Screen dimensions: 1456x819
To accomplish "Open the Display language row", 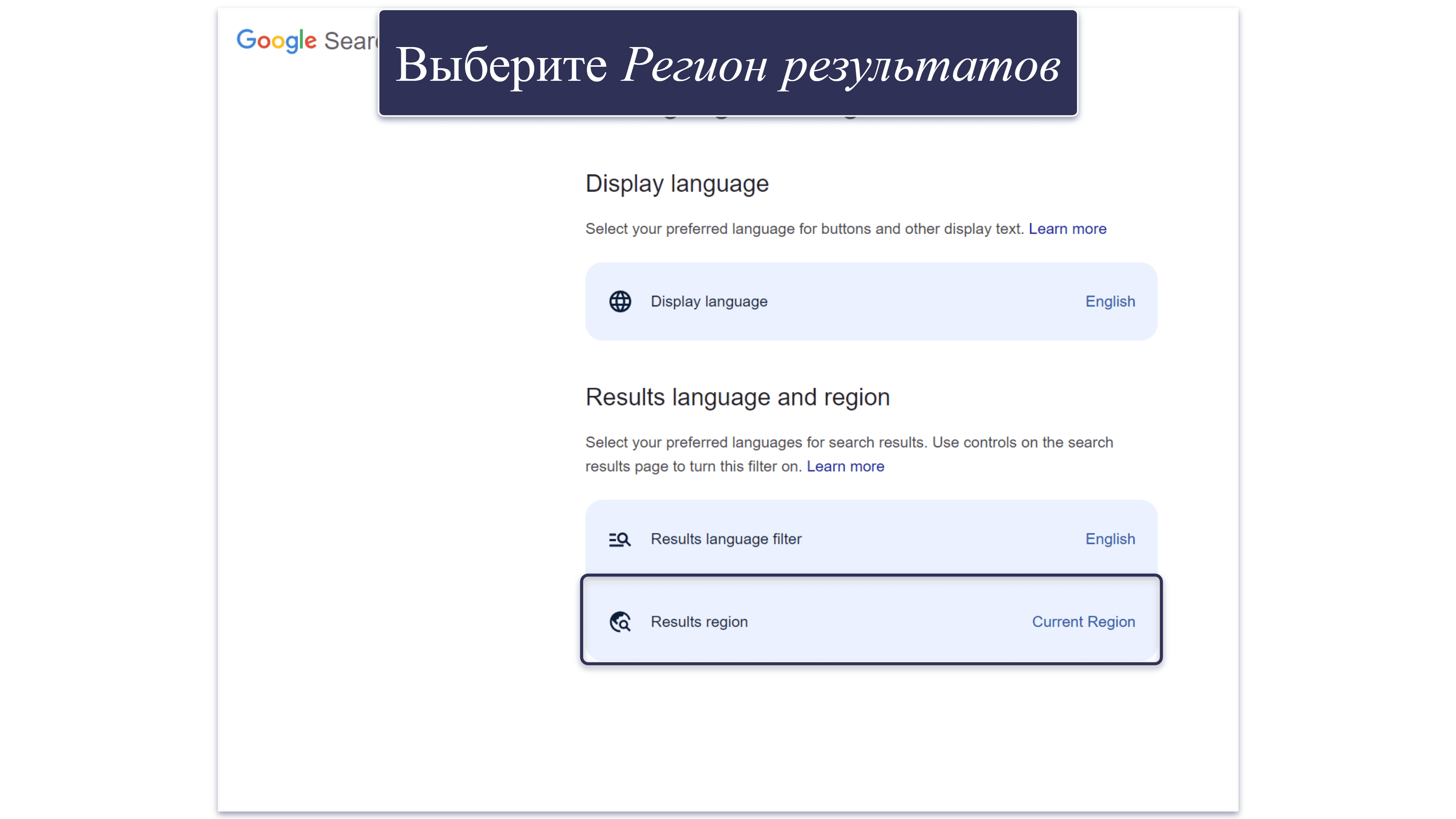I will (x=871, y=301).
